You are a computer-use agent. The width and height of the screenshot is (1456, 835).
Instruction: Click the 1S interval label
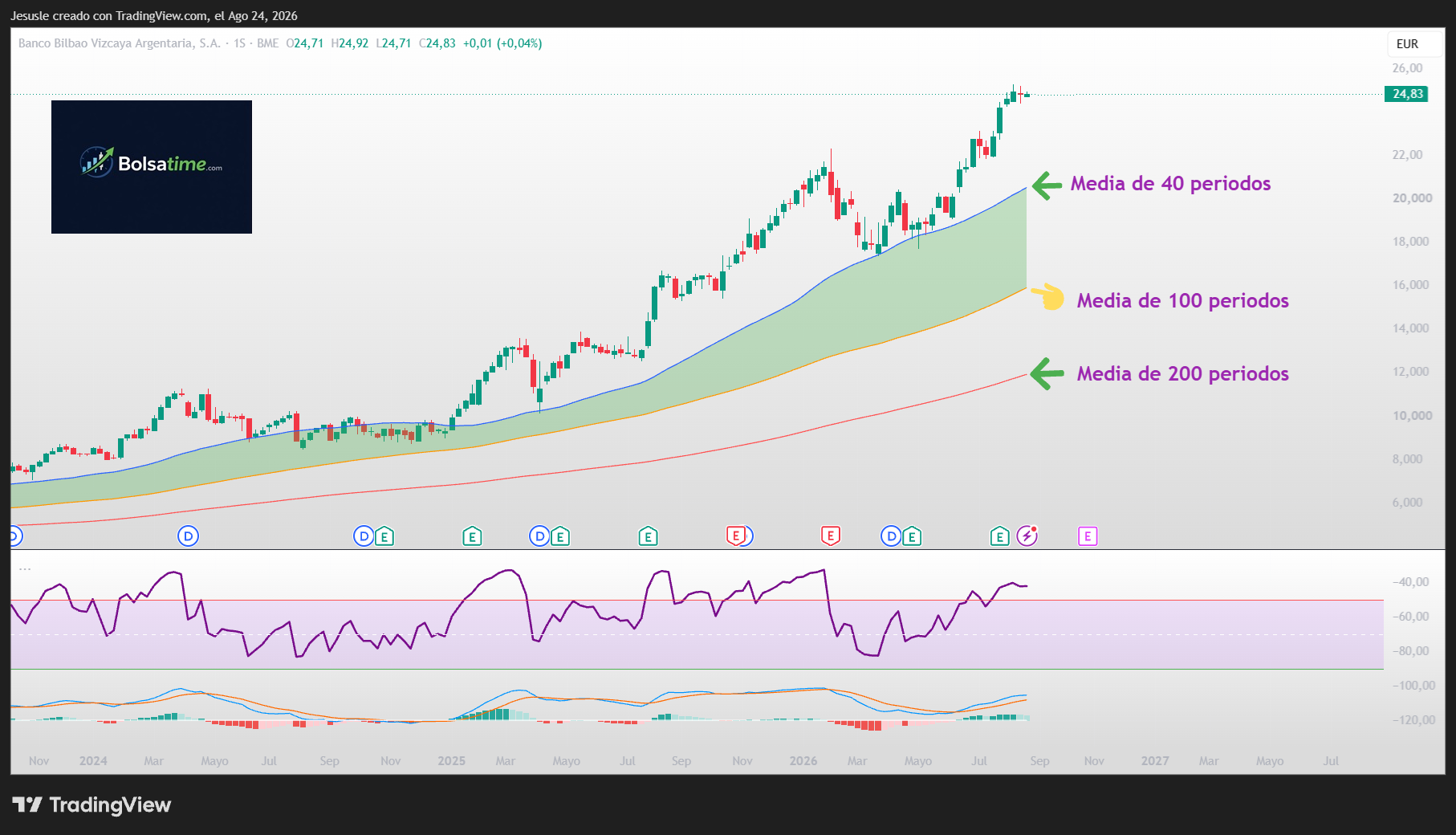click(240, 43)
